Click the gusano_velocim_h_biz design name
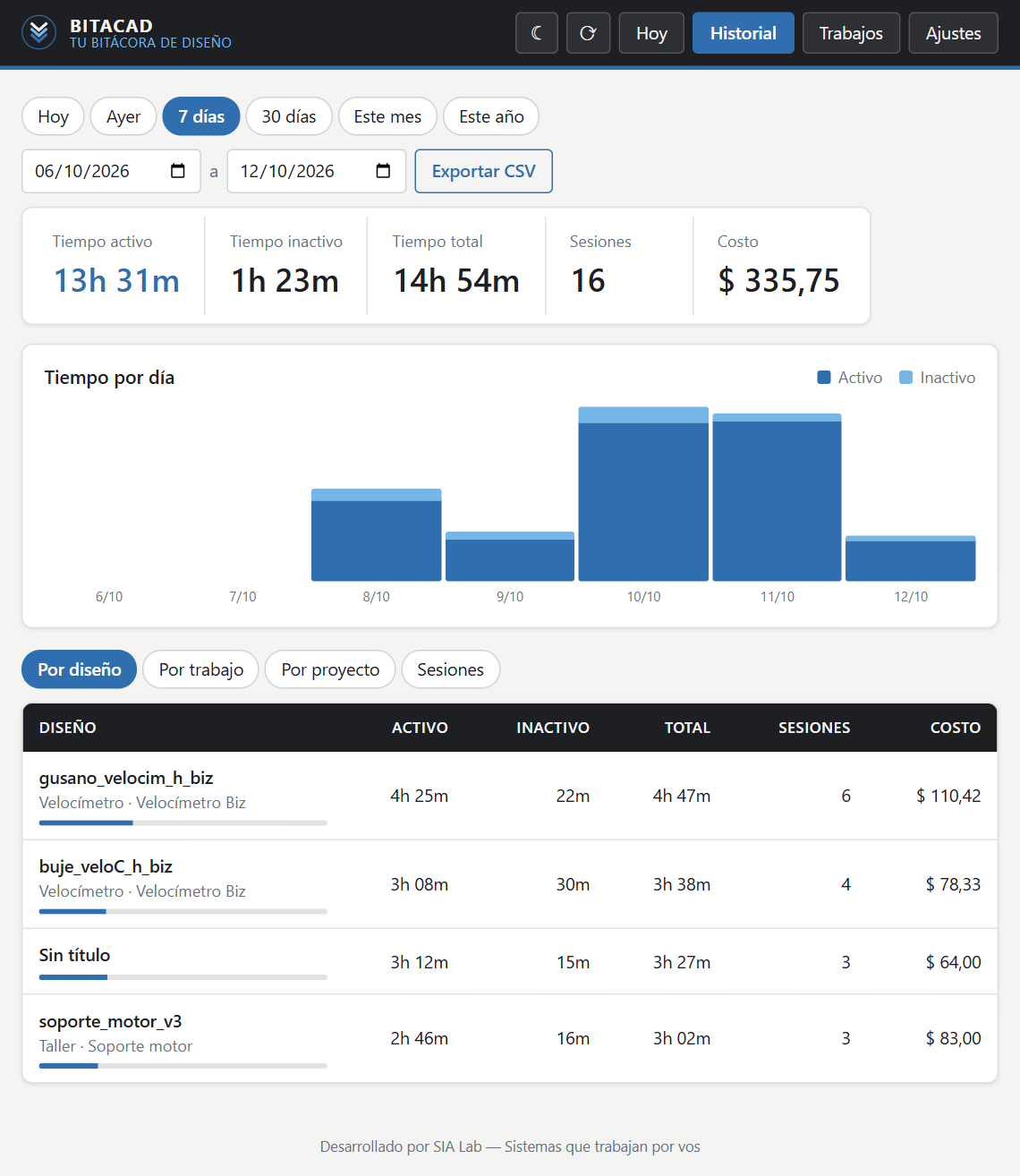Screen dimensions: 1020x1176 [x=126, y=778]
